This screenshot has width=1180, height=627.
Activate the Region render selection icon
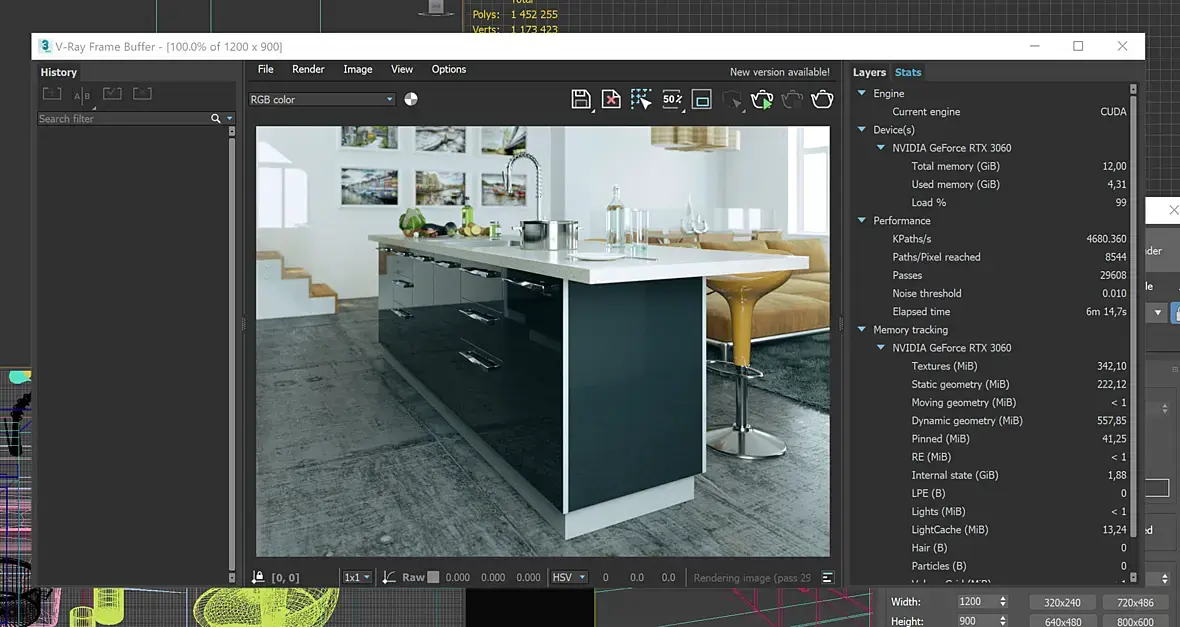pos(641,99)
